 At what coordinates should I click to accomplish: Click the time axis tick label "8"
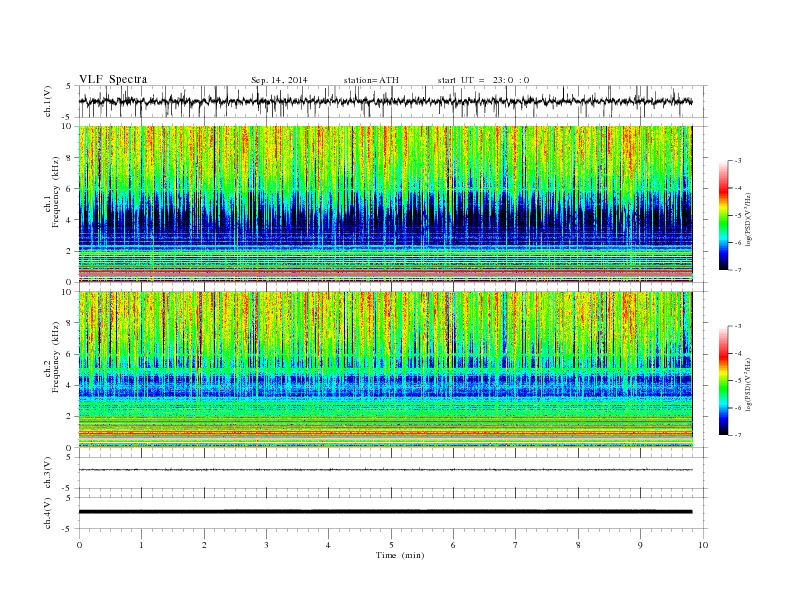578,545
